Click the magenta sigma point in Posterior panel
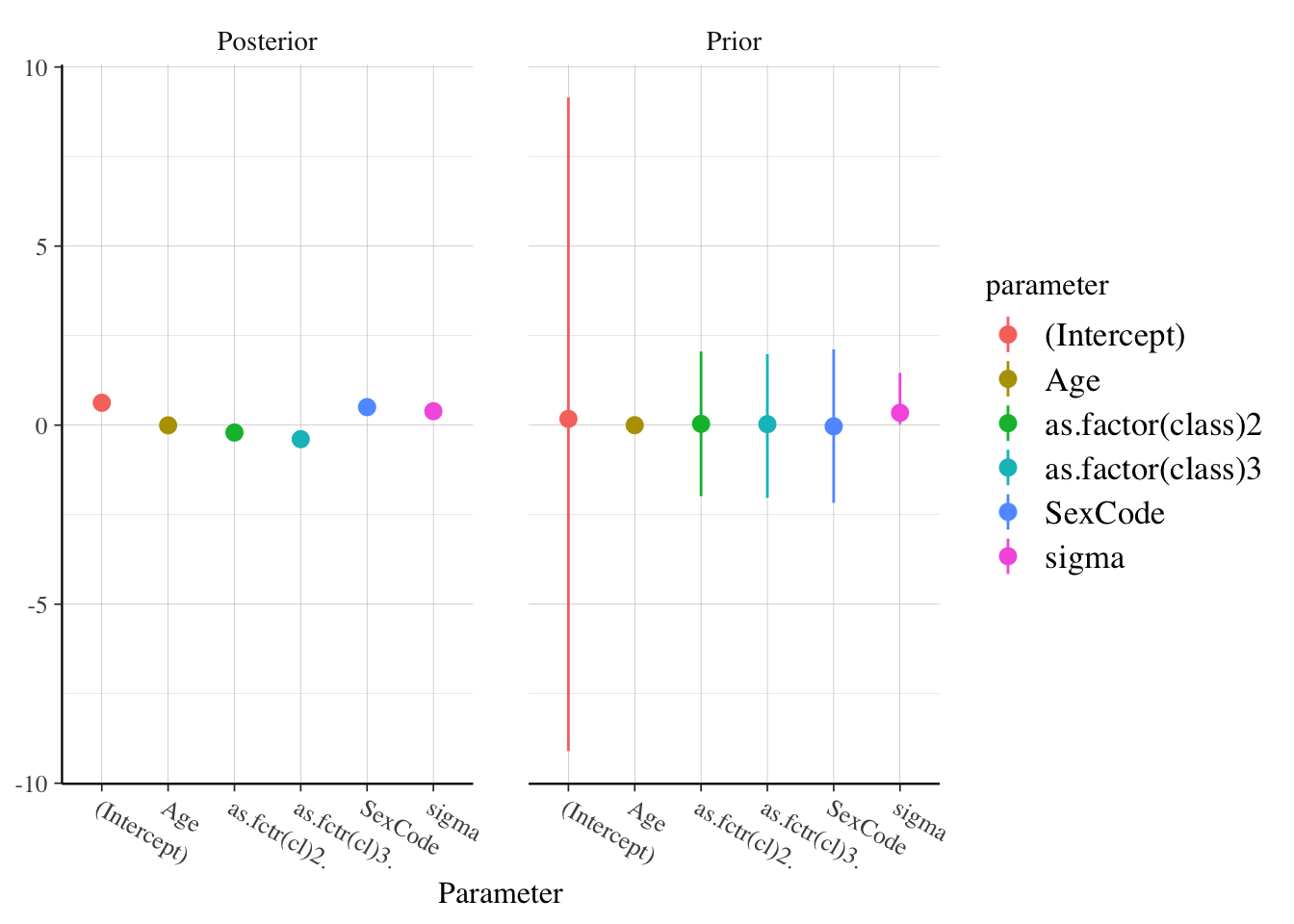This screenshot has width=1294, height=924. pyautogui.click(x=433, y=411)
